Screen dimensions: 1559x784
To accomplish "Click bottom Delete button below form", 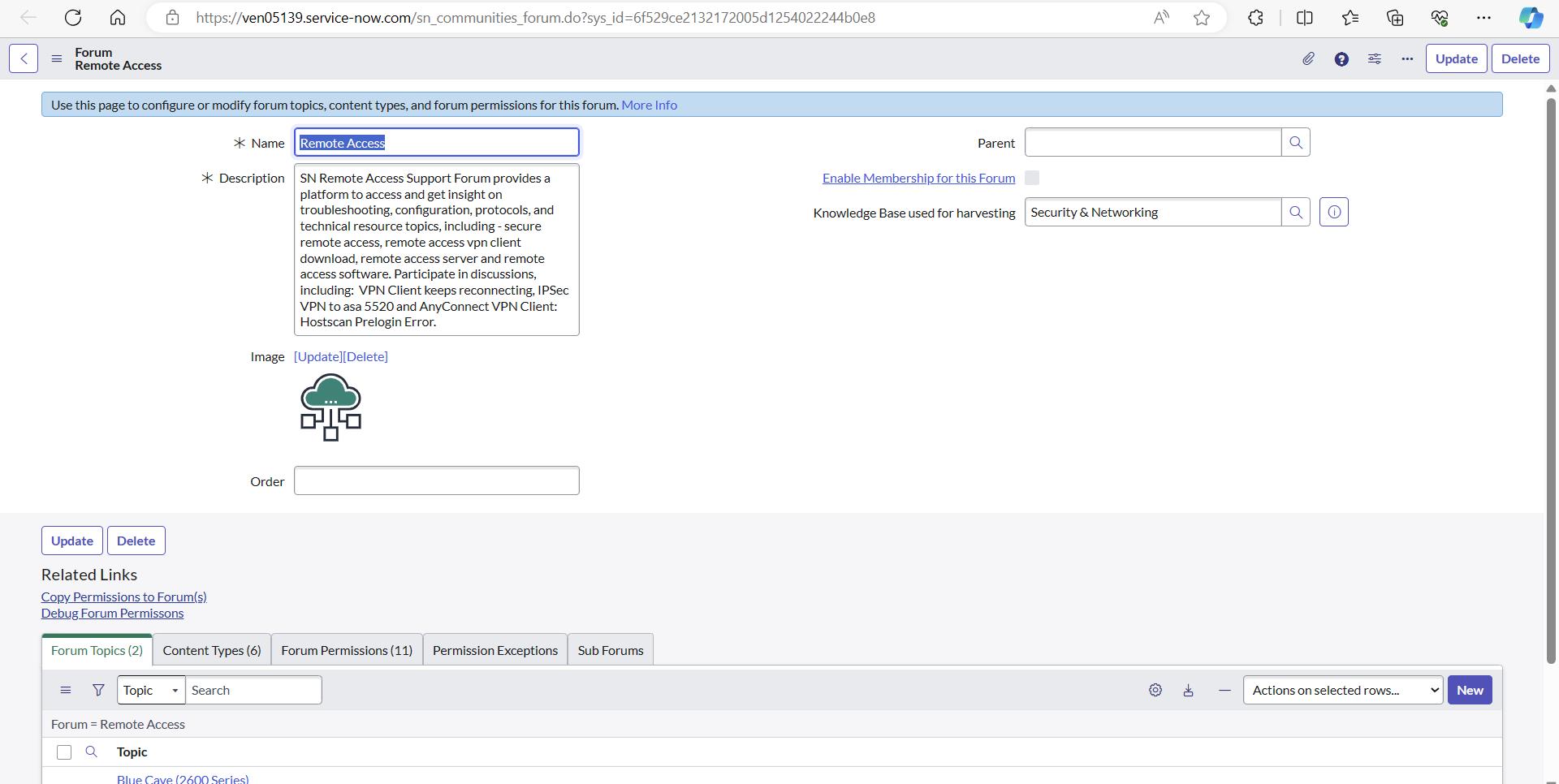I will pos(136,541).
